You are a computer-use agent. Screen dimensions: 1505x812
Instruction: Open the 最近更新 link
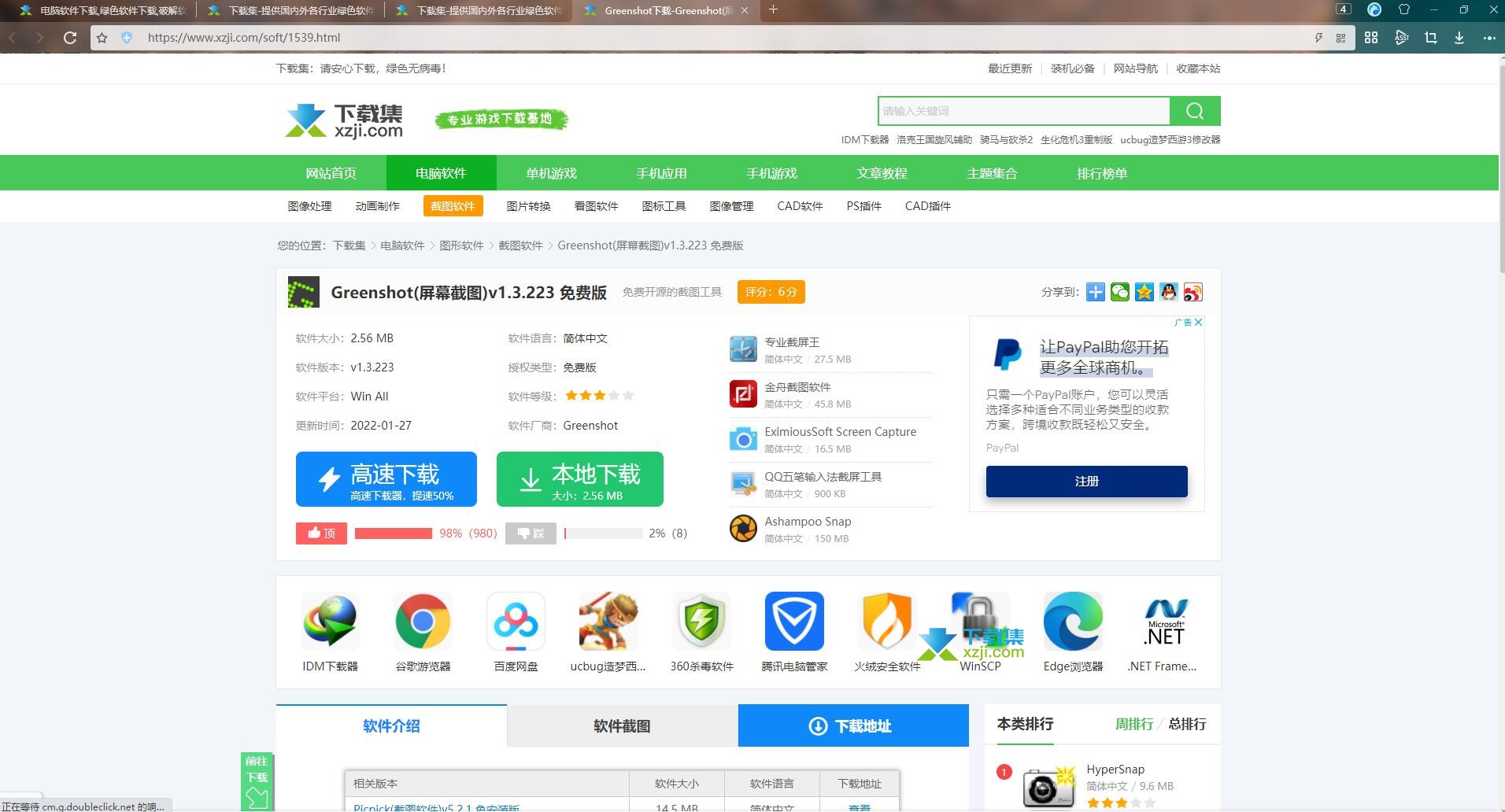pos(1010,68)
